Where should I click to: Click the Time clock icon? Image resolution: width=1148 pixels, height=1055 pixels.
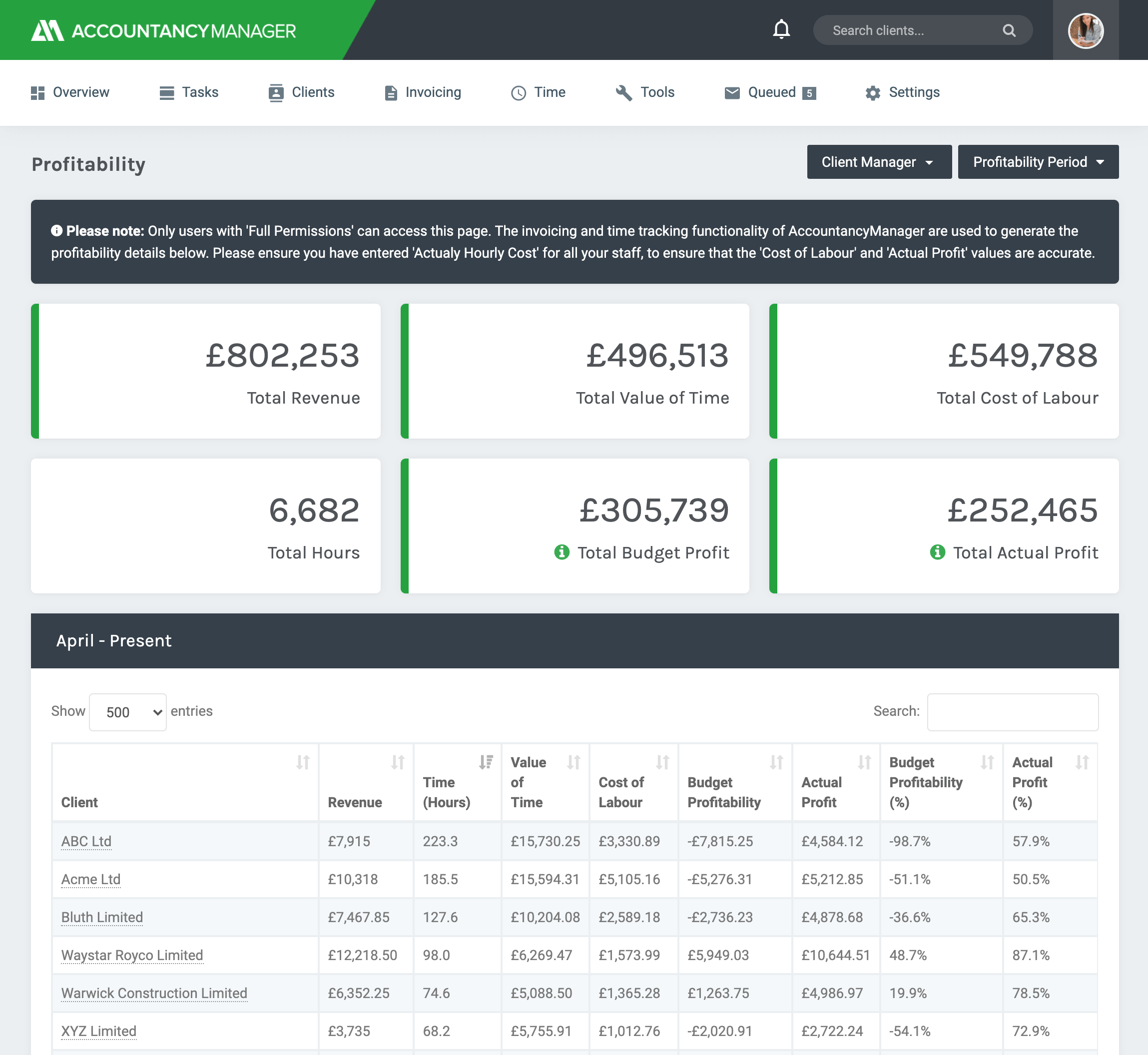519,93
